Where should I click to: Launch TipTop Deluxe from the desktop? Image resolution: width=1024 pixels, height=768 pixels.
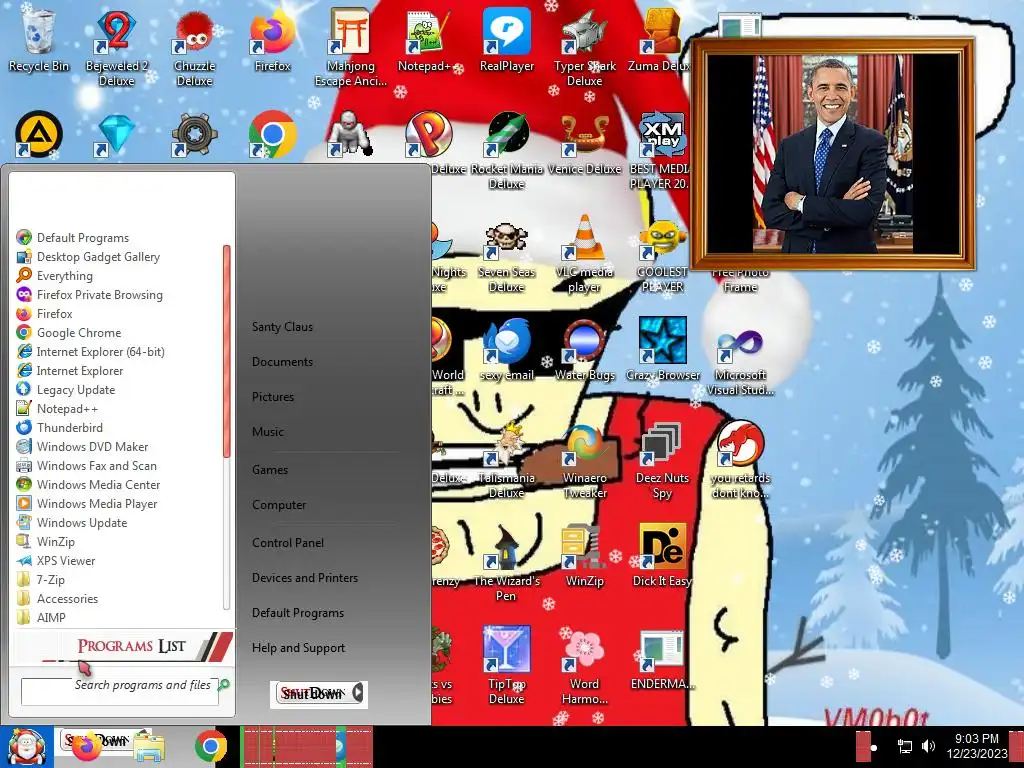507,665
